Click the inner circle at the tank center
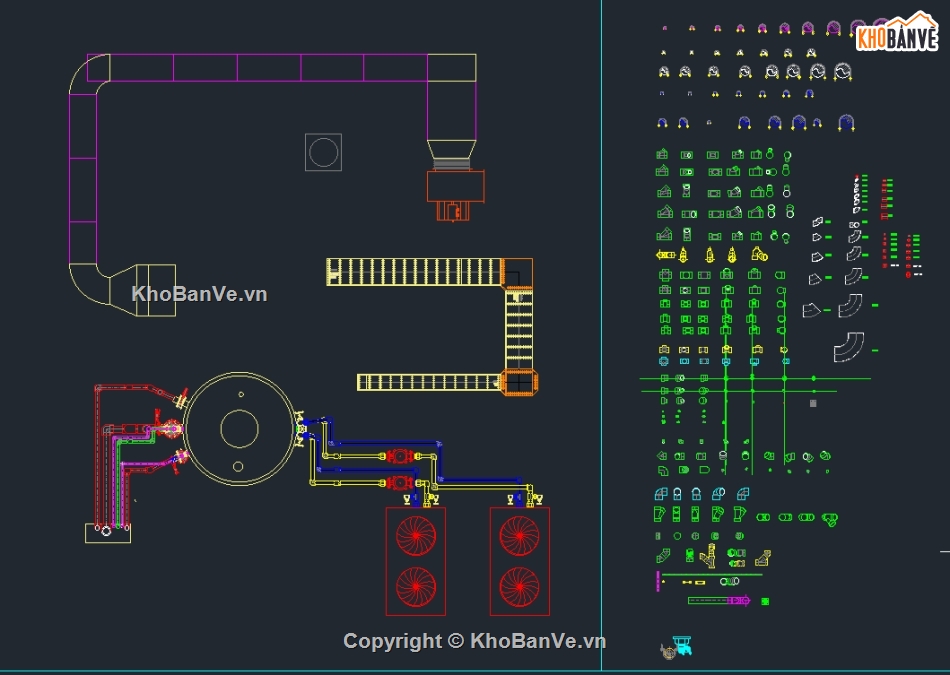This screenshot has width=950, height=675. coord(239,428)
